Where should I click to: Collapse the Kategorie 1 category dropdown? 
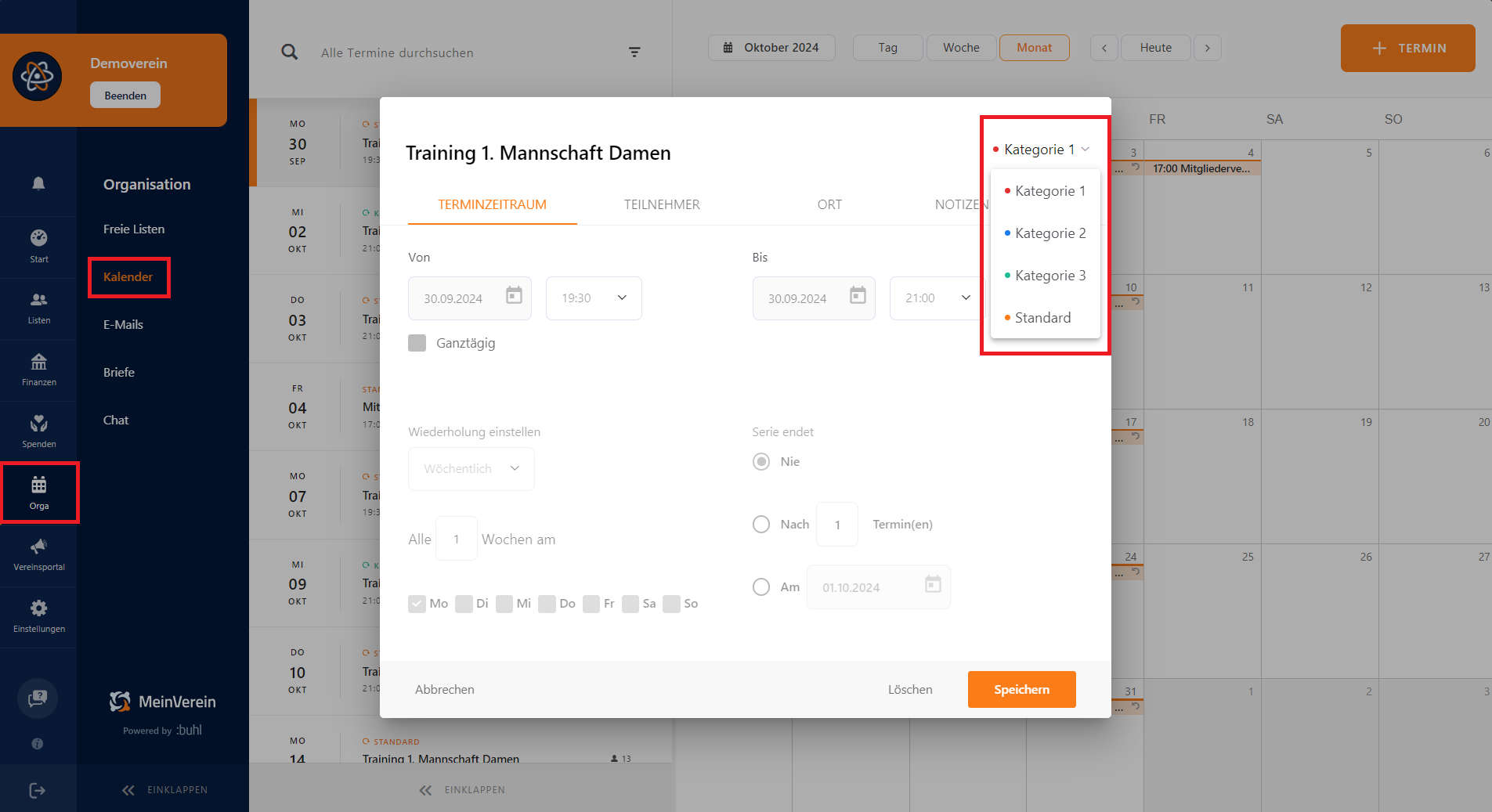(1042, 149)
